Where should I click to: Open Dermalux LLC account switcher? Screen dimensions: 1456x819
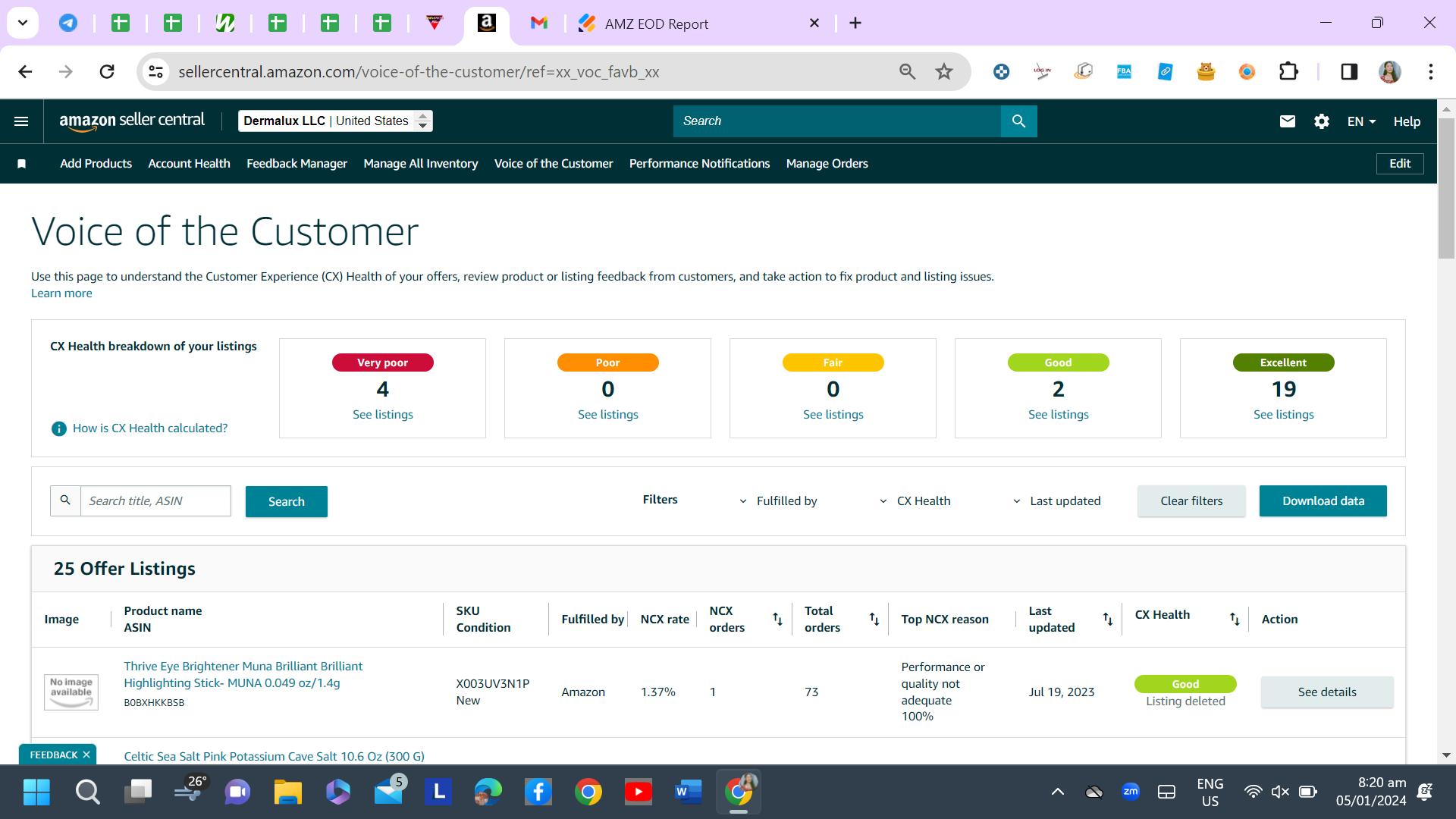(335, 121)
